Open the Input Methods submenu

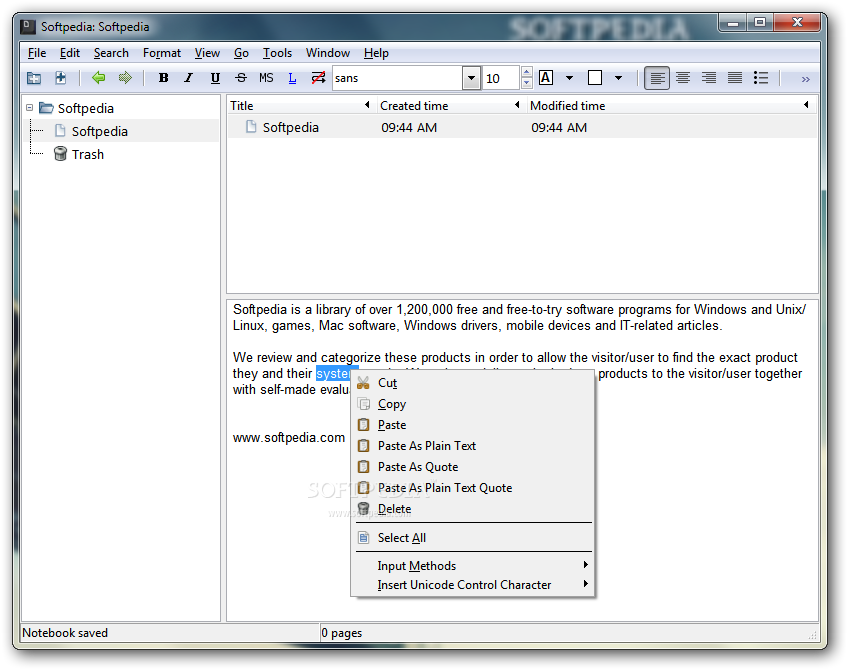click(473, 566)
